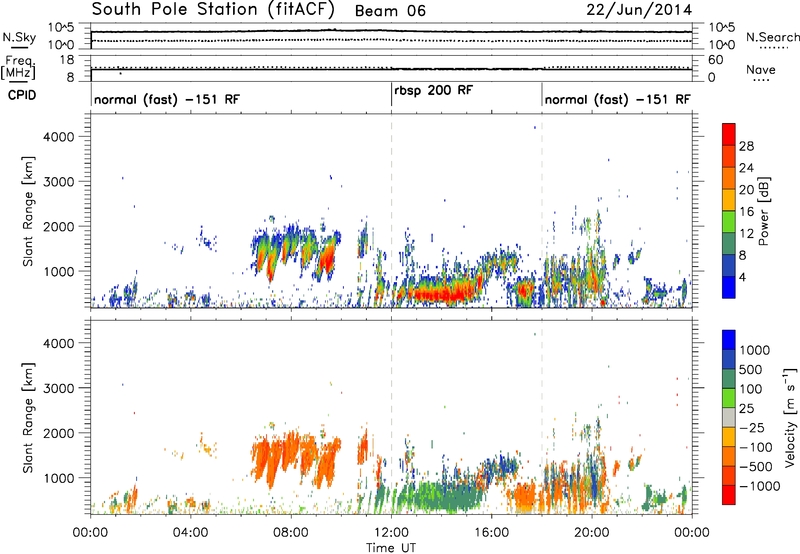Screen dimensions: 800x554
Task: Click the "Time UT" axis title
Action: point(391,548)
